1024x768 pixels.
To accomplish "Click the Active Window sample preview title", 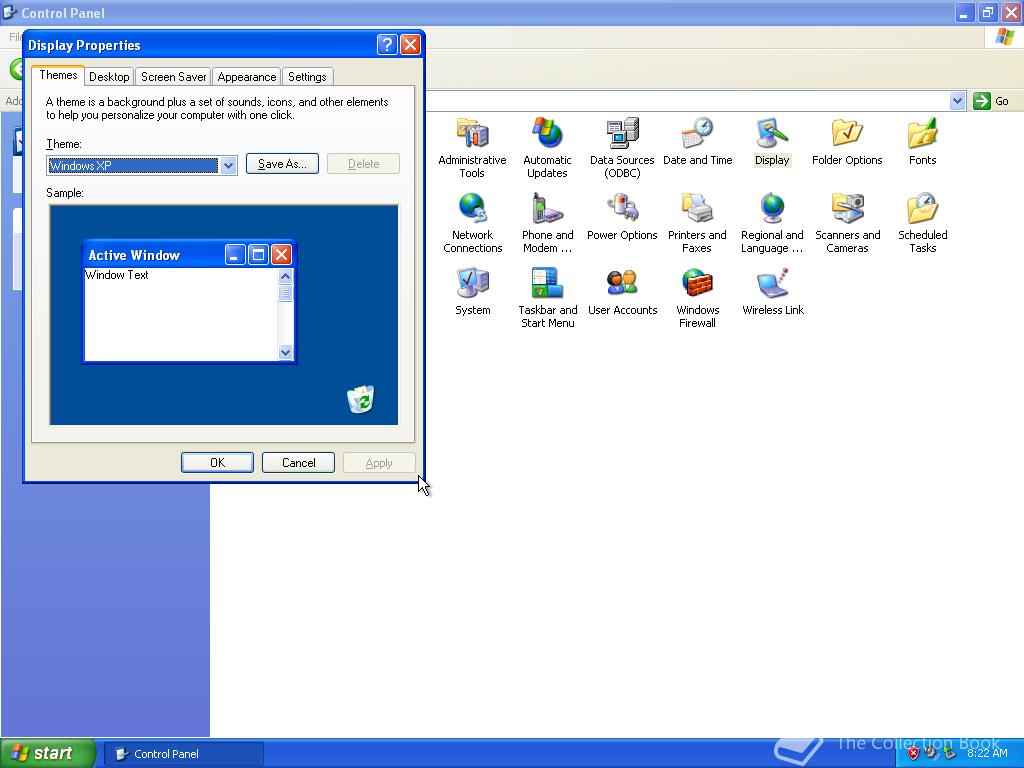I will point(134,255).
